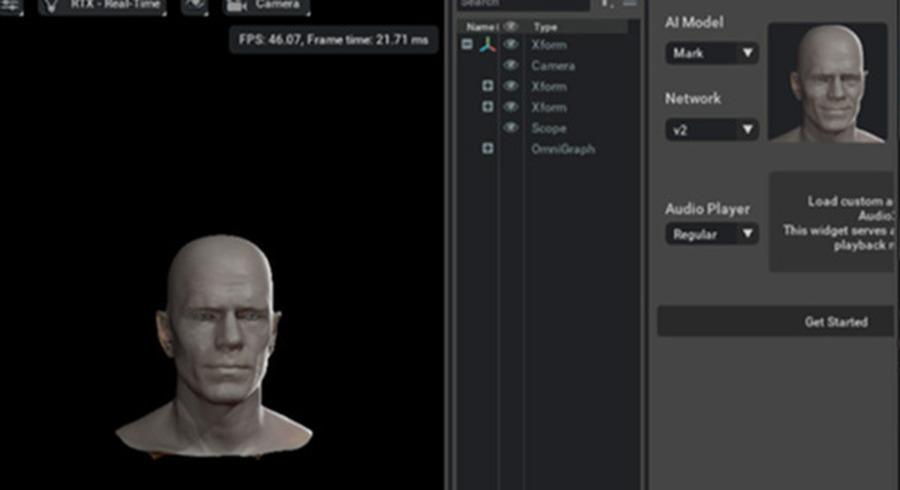
Task: Collapse the root Xform tree node
Action: (467, 45)
